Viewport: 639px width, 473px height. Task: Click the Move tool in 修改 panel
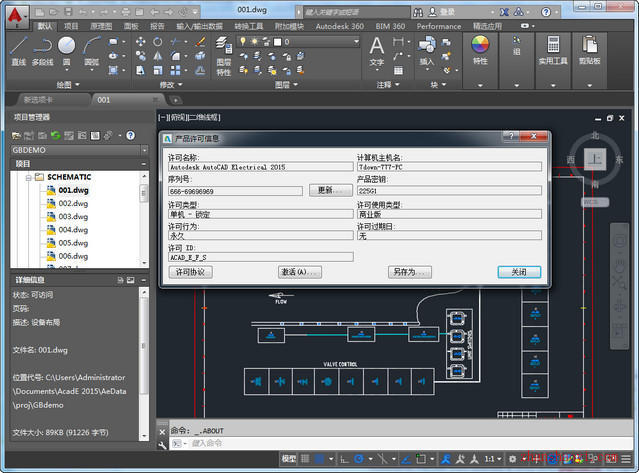click(141, 42)
